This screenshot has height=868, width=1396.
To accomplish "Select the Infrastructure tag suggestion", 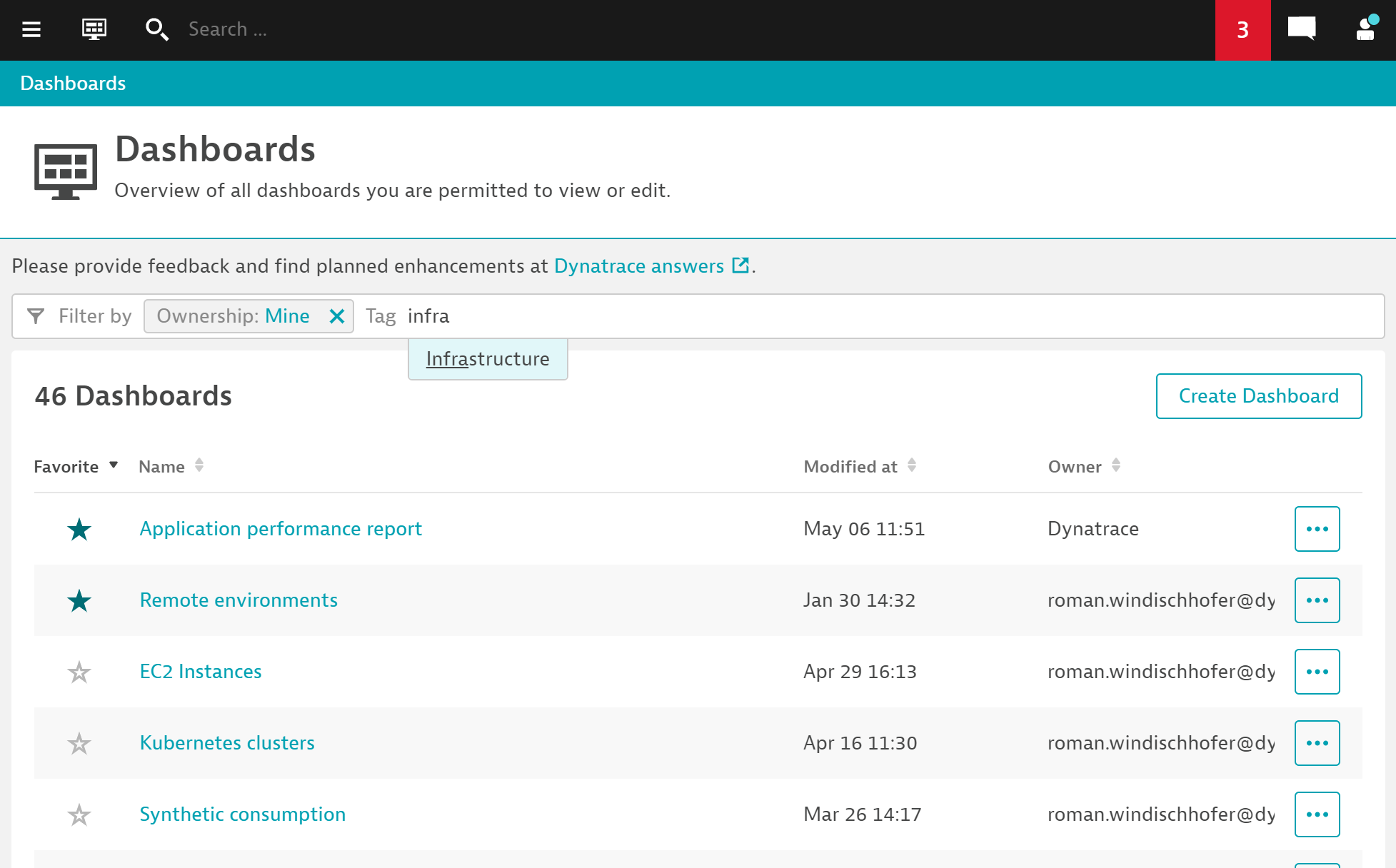I will click(488, 359).
